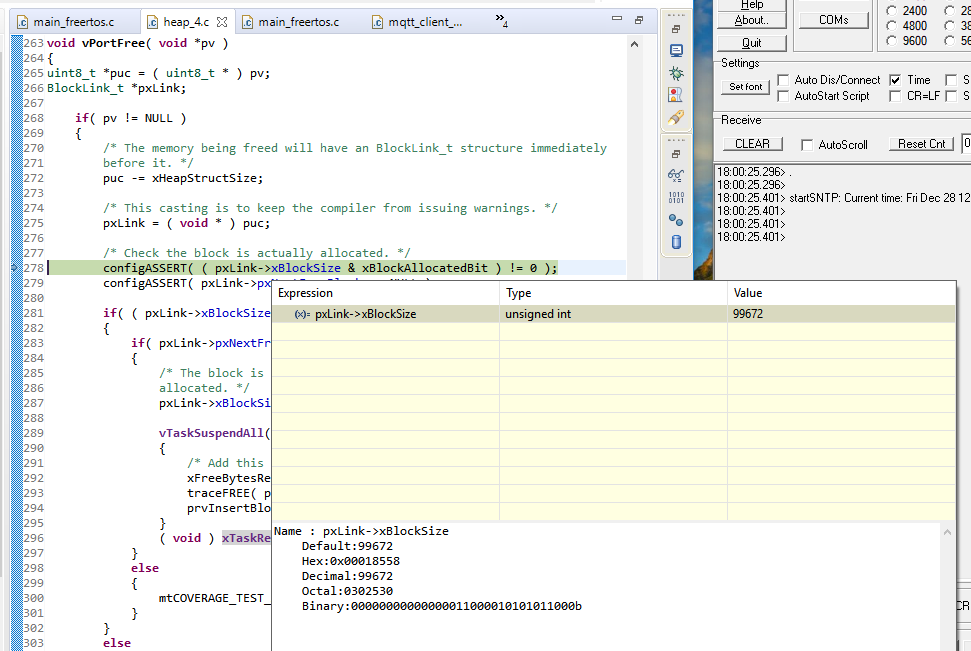Click the green bug Debug view icon
The width and height of the screenshot is (971, 651).
676,73
